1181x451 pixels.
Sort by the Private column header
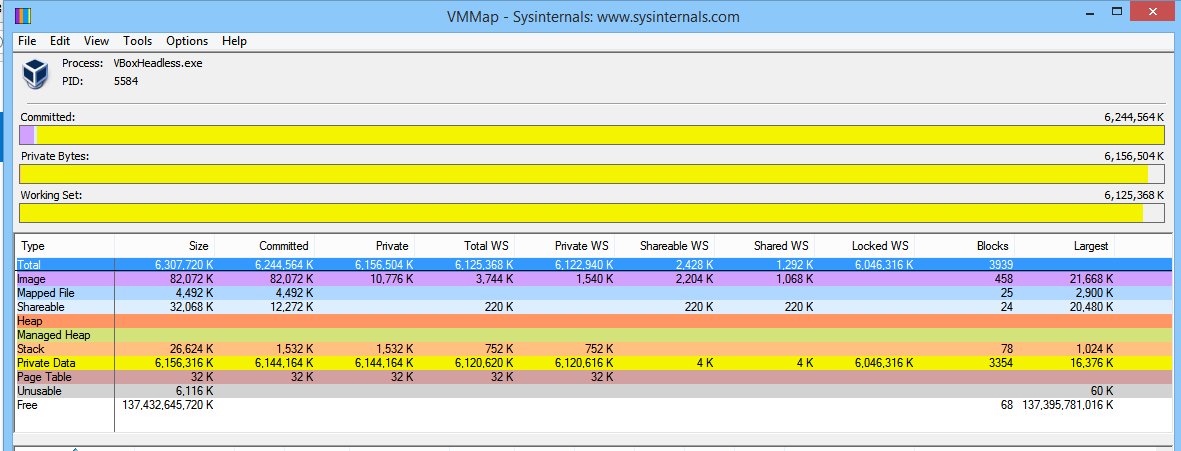365,245
